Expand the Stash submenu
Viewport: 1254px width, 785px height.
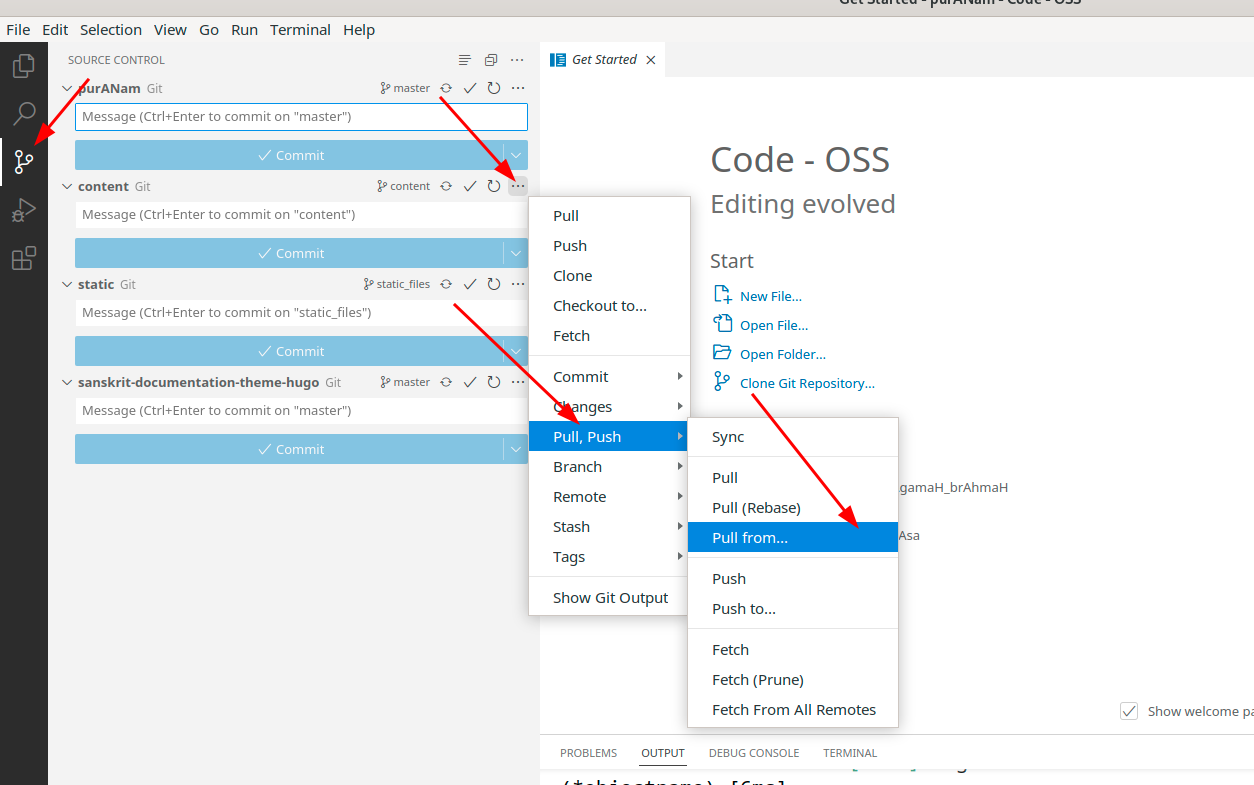[x=609, y=527]
